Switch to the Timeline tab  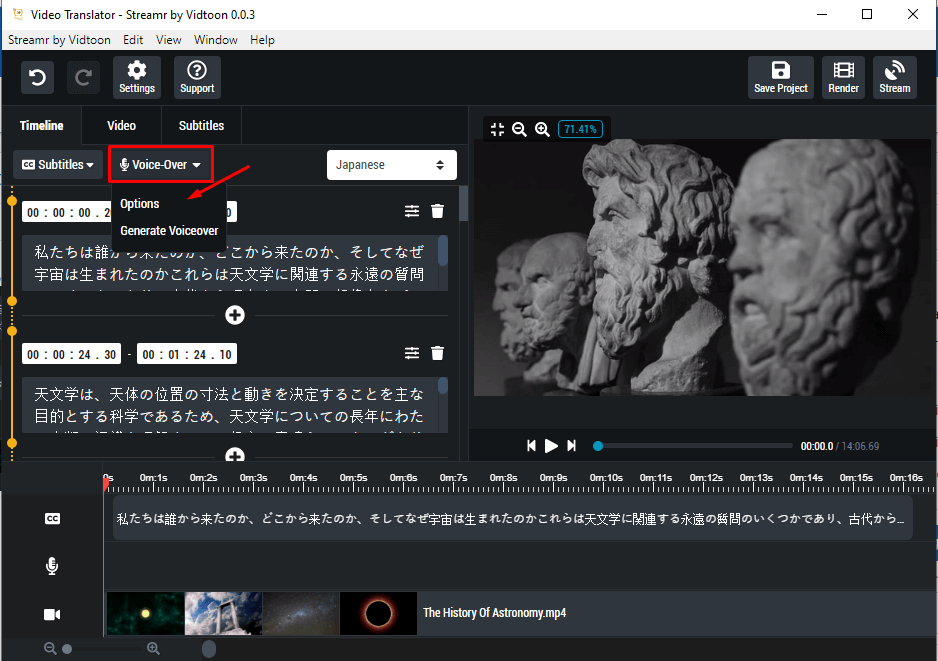point(41,126)
